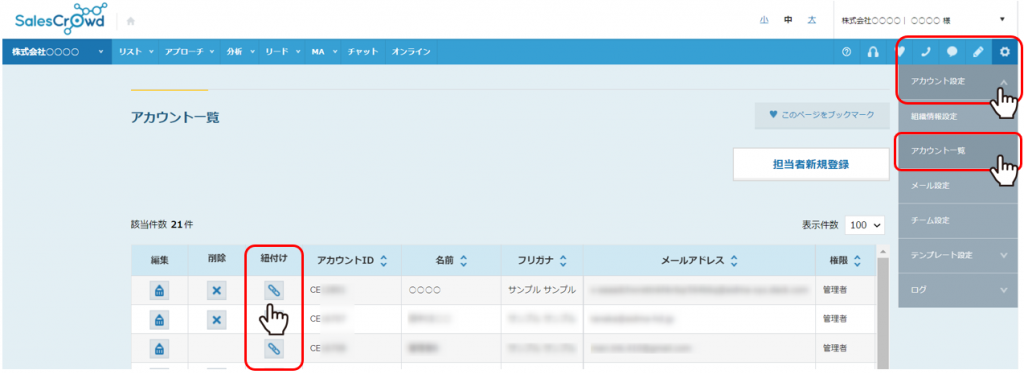
Task: Click the 該当件数 21件 text
Action: click(x=162, y=225)
